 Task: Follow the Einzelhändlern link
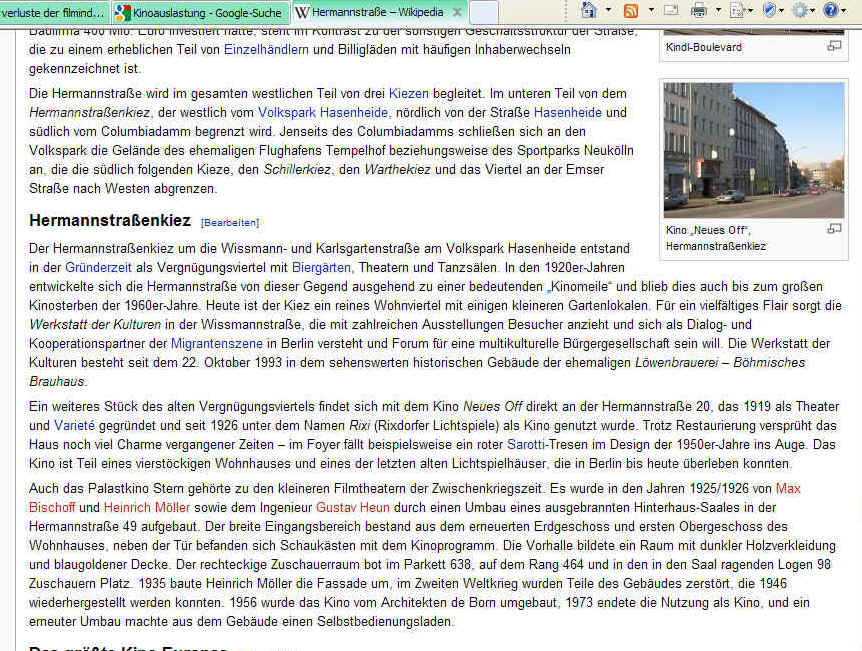tap(266, 49)
